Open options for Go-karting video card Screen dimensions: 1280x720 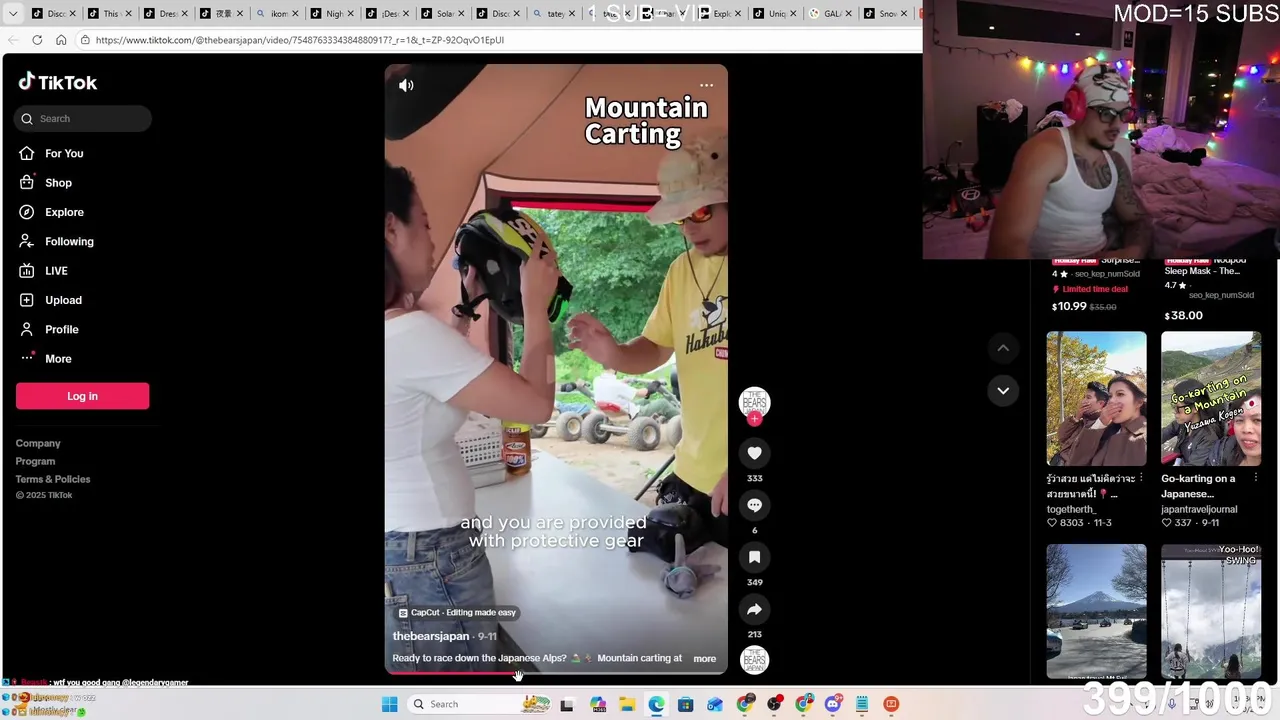coord(1256,479)
